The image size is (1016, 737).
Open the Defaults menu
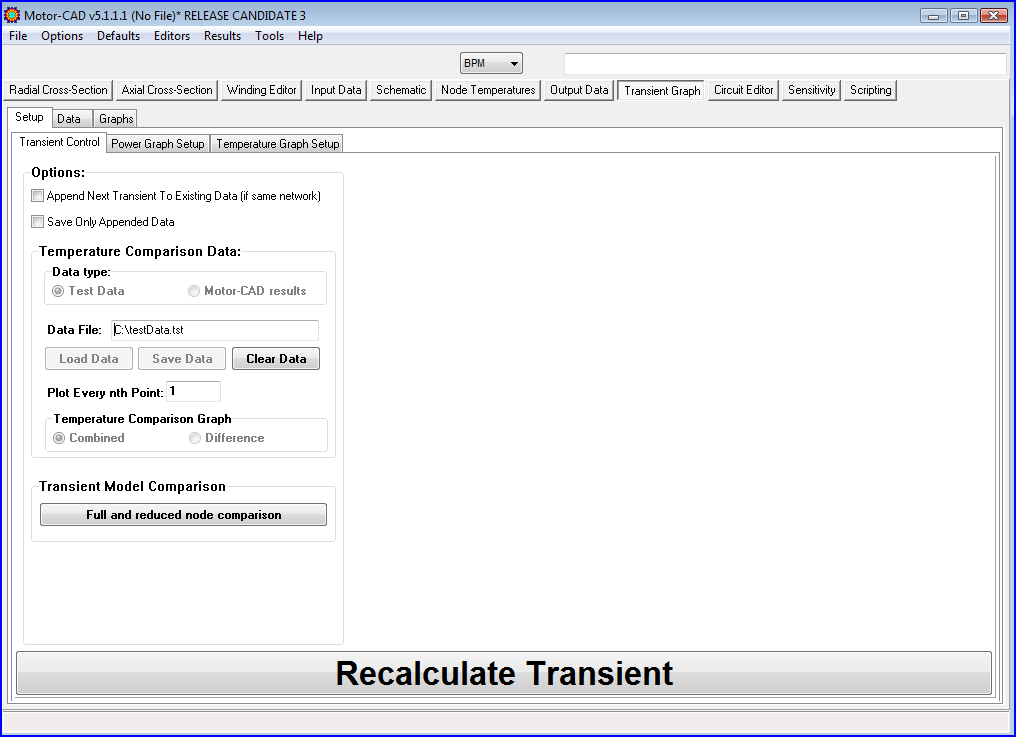[118, 36]
